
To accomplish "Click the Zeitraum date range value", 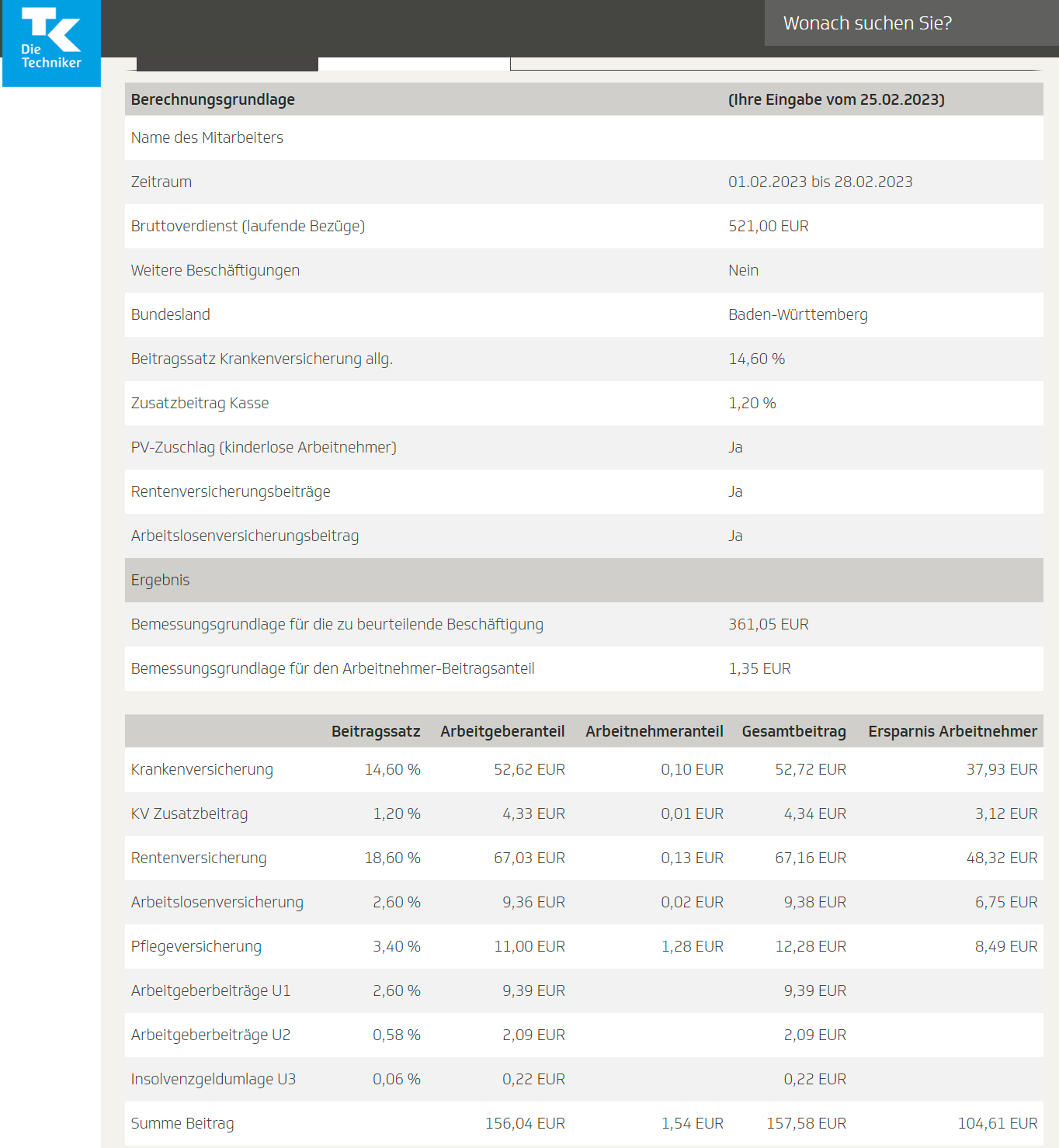I will click(821, 182).
